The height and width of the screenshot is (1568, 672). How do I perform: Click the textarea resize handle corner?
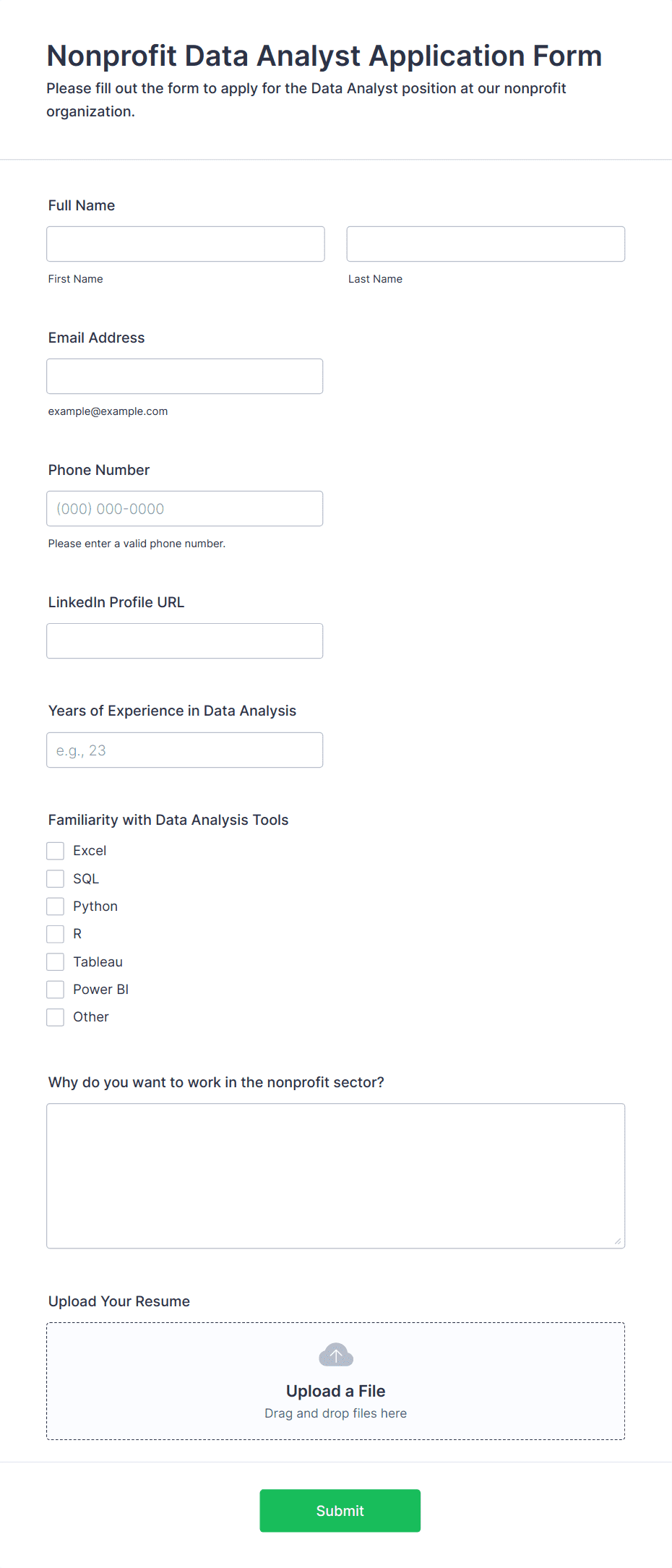pos(618,1241)
